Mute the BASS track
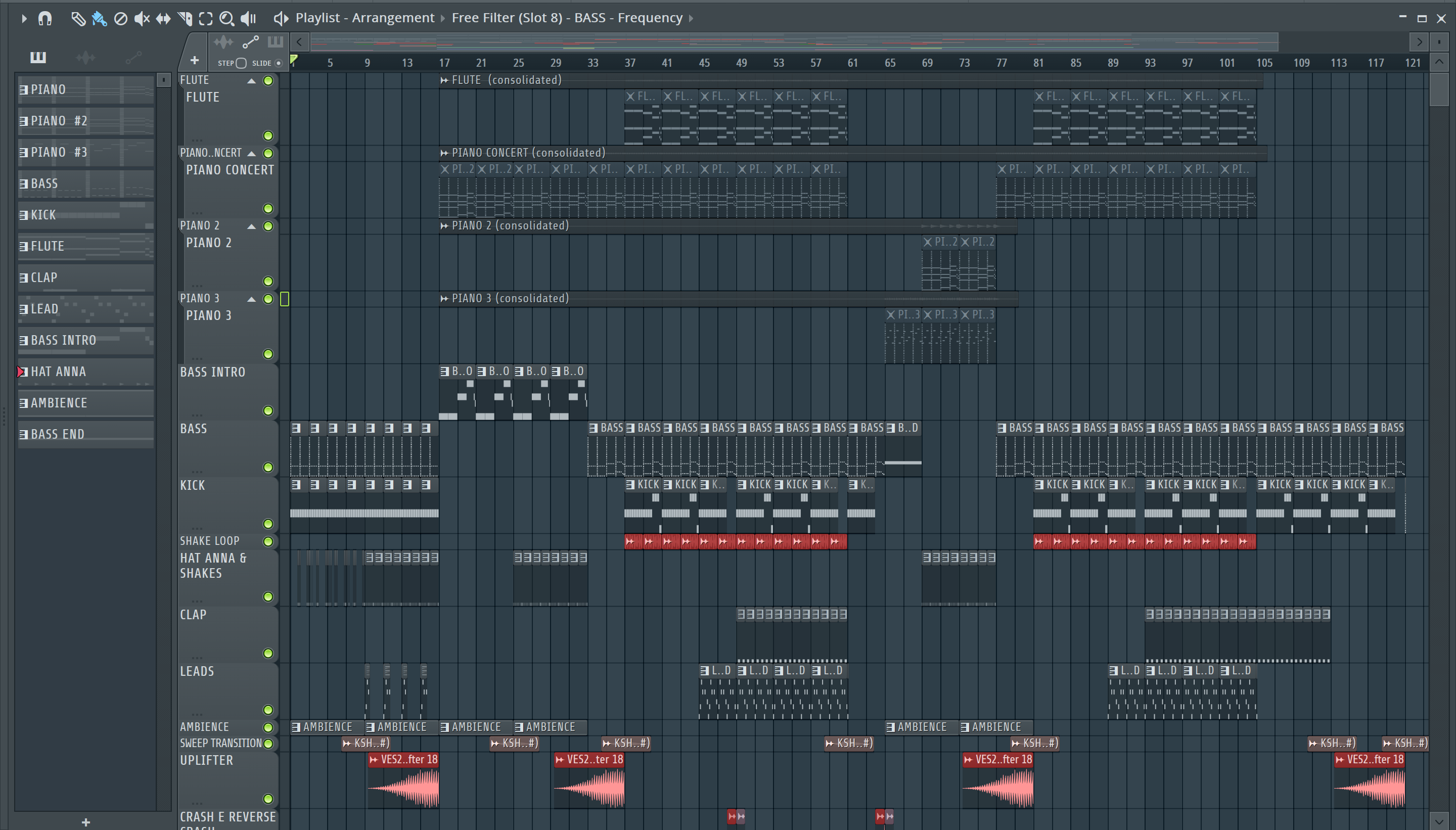Image resolution: width=1456 pixels, height=830 pixels. (x=268, y=467)
